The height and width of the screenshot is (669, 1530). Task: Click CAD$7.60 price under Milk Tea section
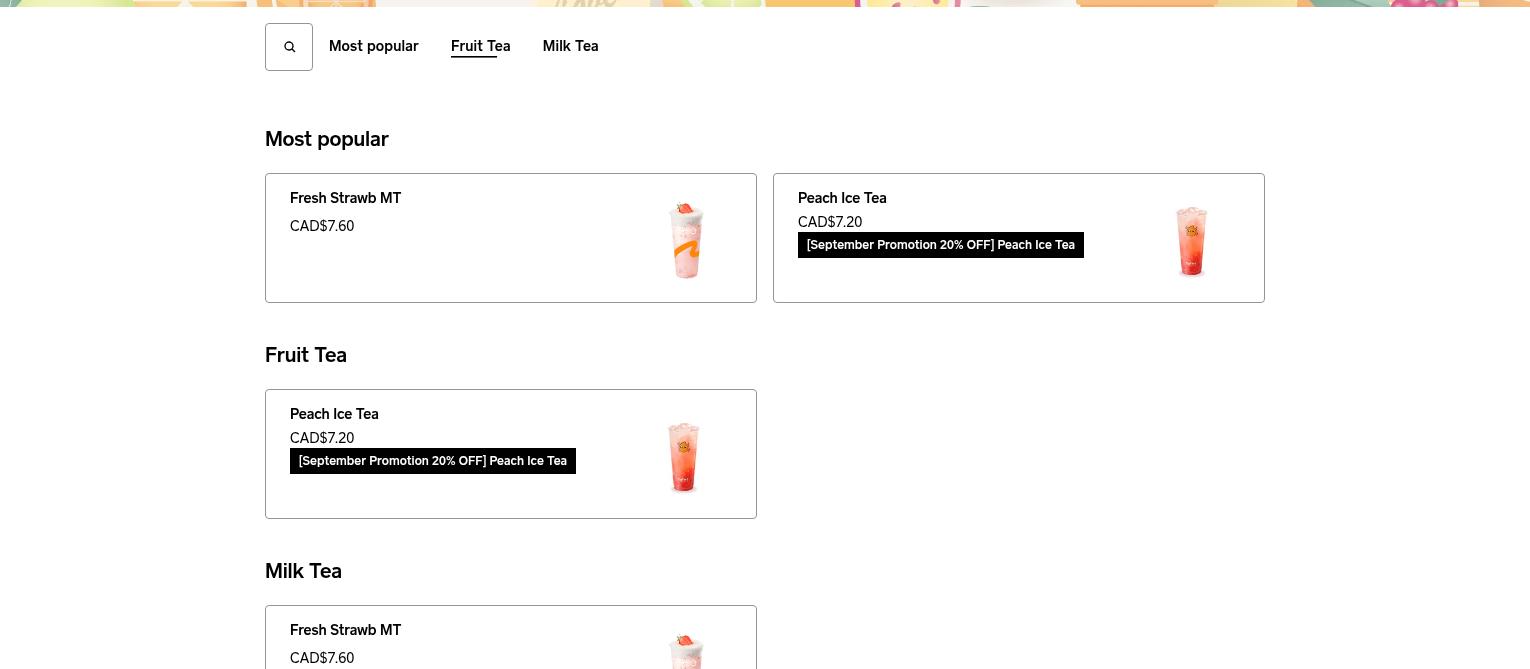(x=322, y=658)
